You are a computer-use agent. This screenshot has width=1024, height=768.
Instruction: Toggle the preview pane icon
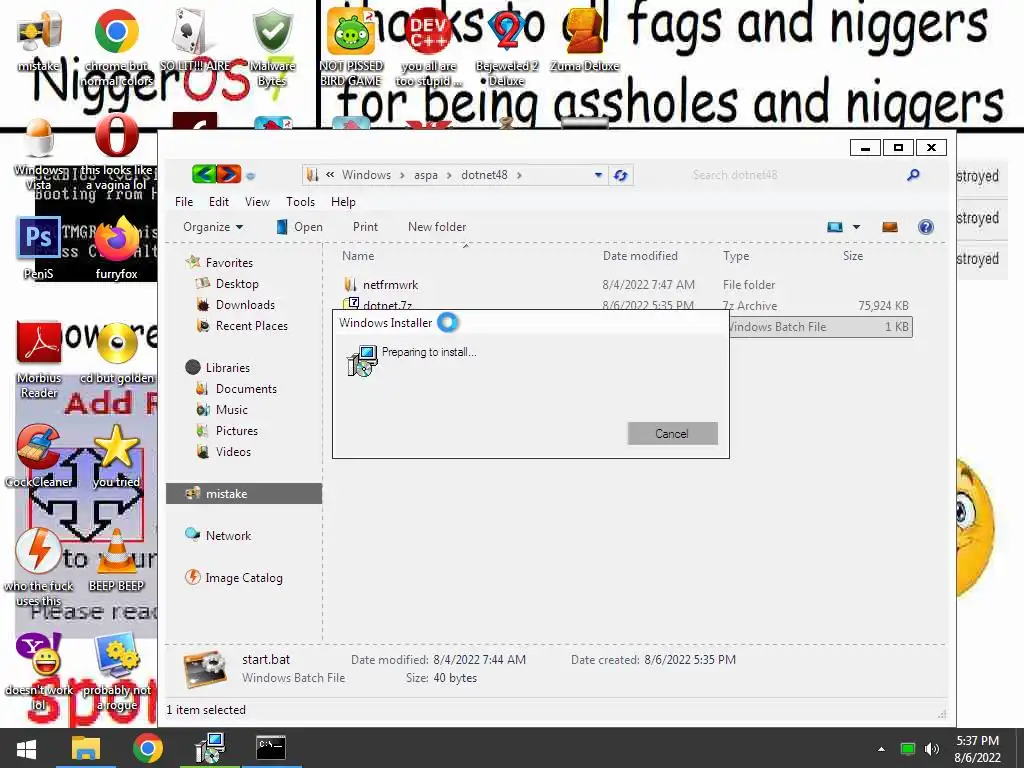point(889,227)
